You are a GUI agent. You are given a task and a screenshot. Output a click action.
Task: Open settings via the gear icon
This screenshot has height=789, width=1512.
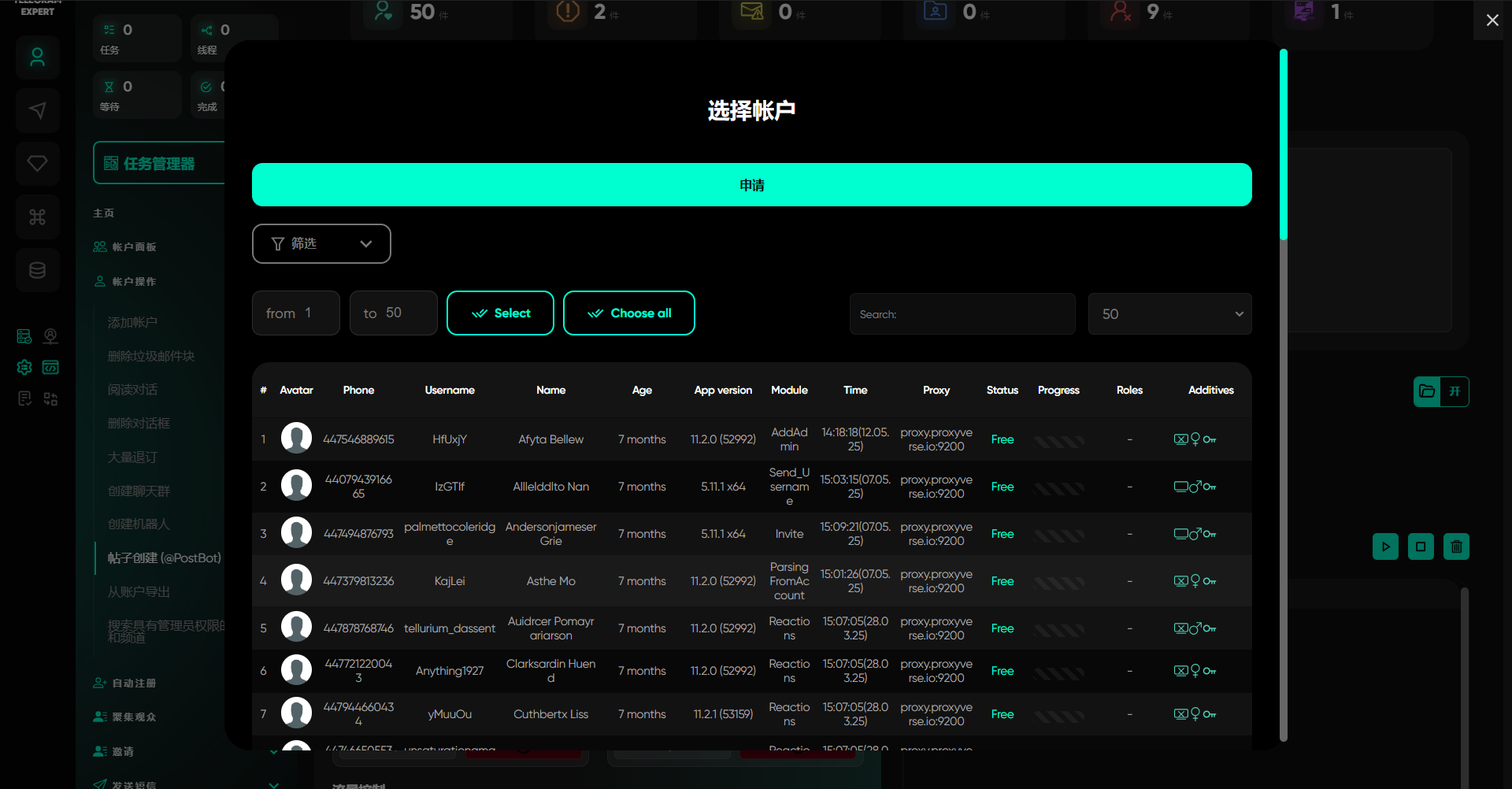coord(24,368)
